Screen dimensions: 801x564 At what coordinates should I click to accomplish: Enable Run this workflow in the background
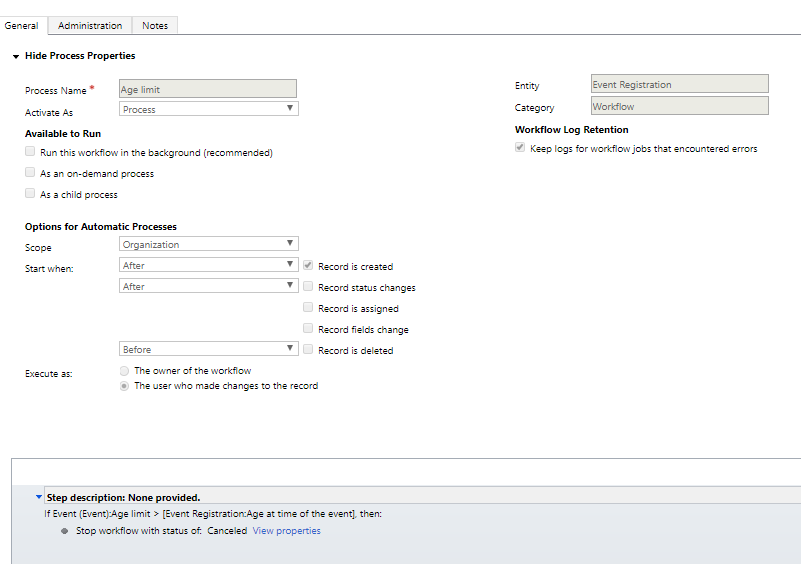(30, 152)
